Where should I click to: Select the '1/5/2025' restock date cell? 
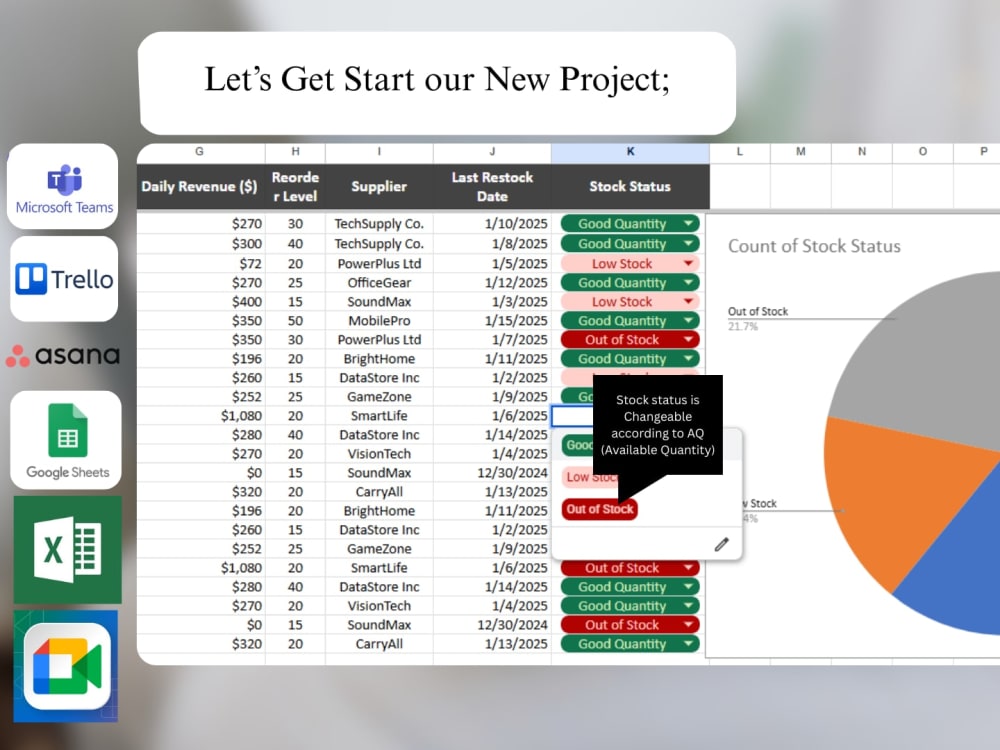point(492,263)
